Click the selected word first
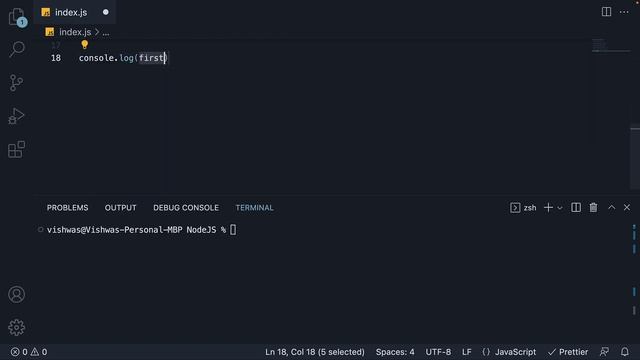The width and height of the screenshot is (640, 360). [x=151, y=58]
